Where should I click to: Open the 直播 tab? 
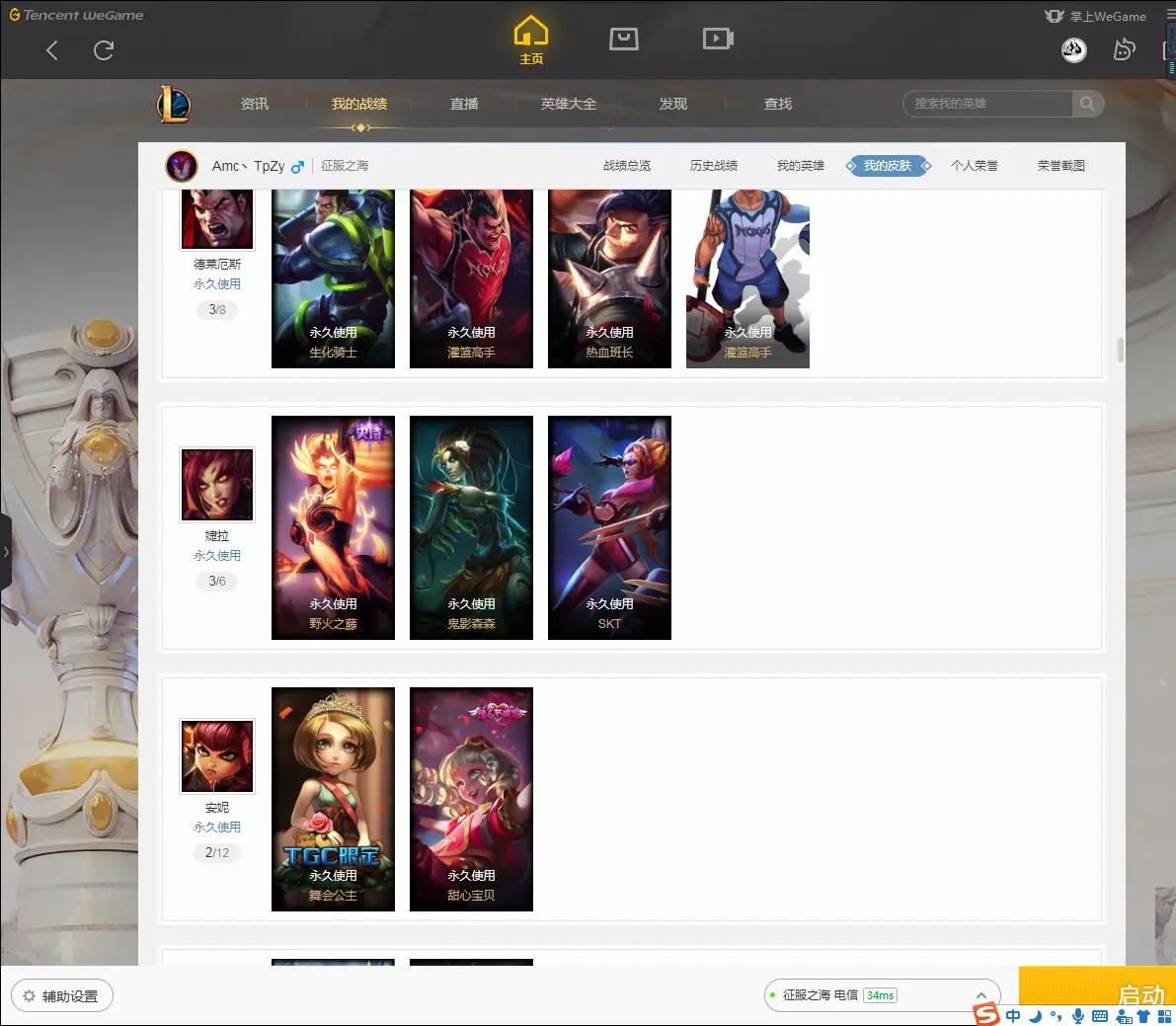click(463, 104)
